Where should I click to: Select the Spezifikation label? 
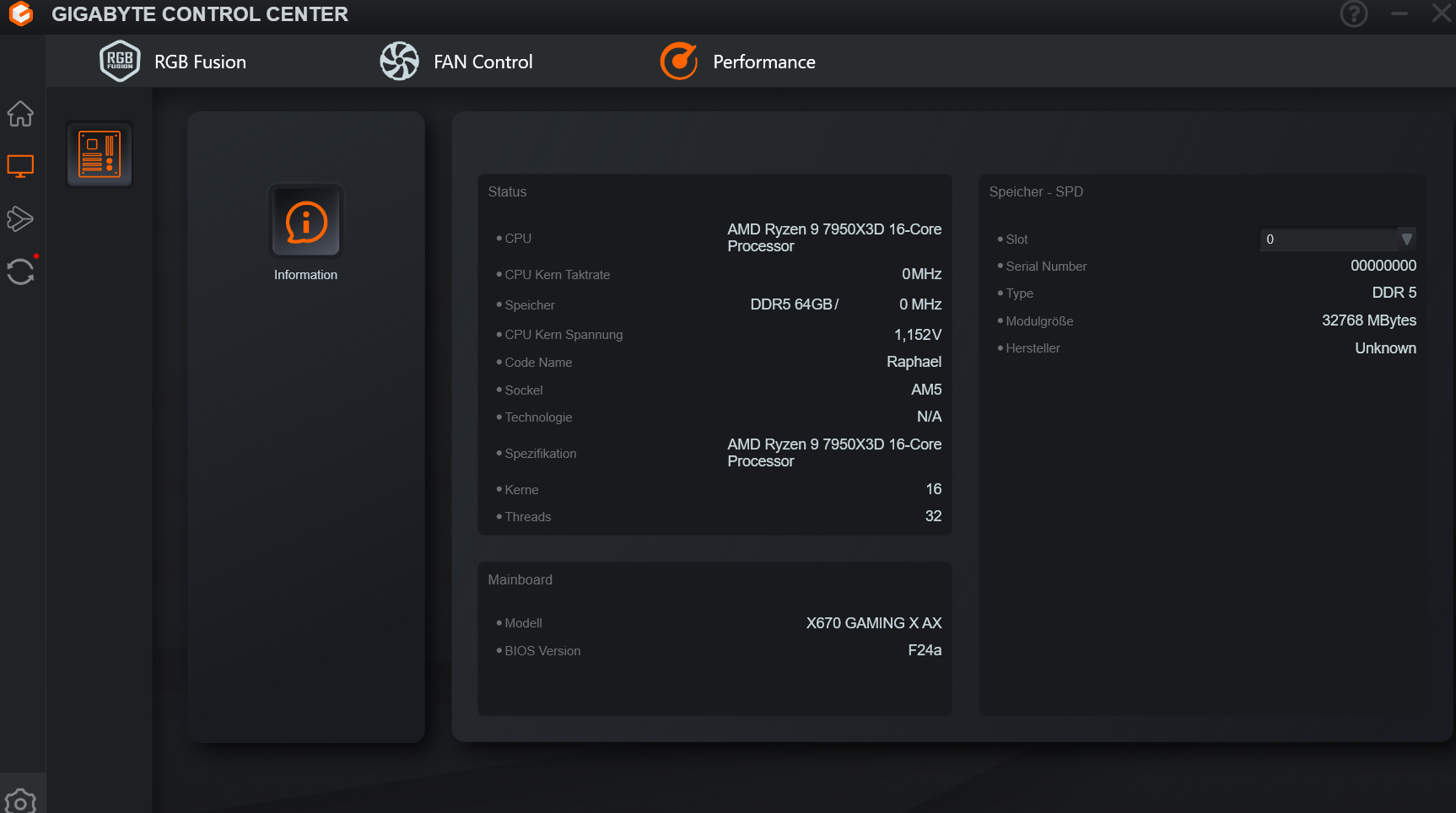[x=540, y=454]
